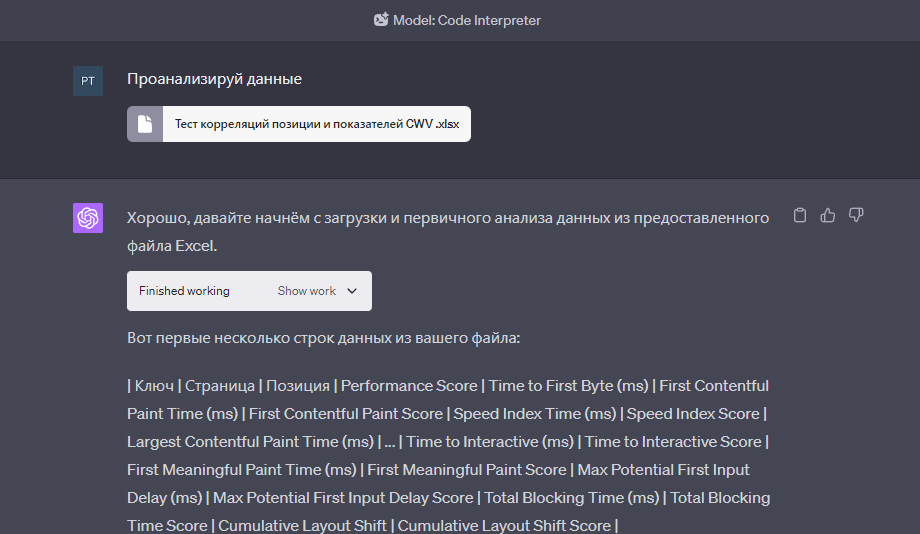
Task: Click the Show work text
Action: coord(306,291)
